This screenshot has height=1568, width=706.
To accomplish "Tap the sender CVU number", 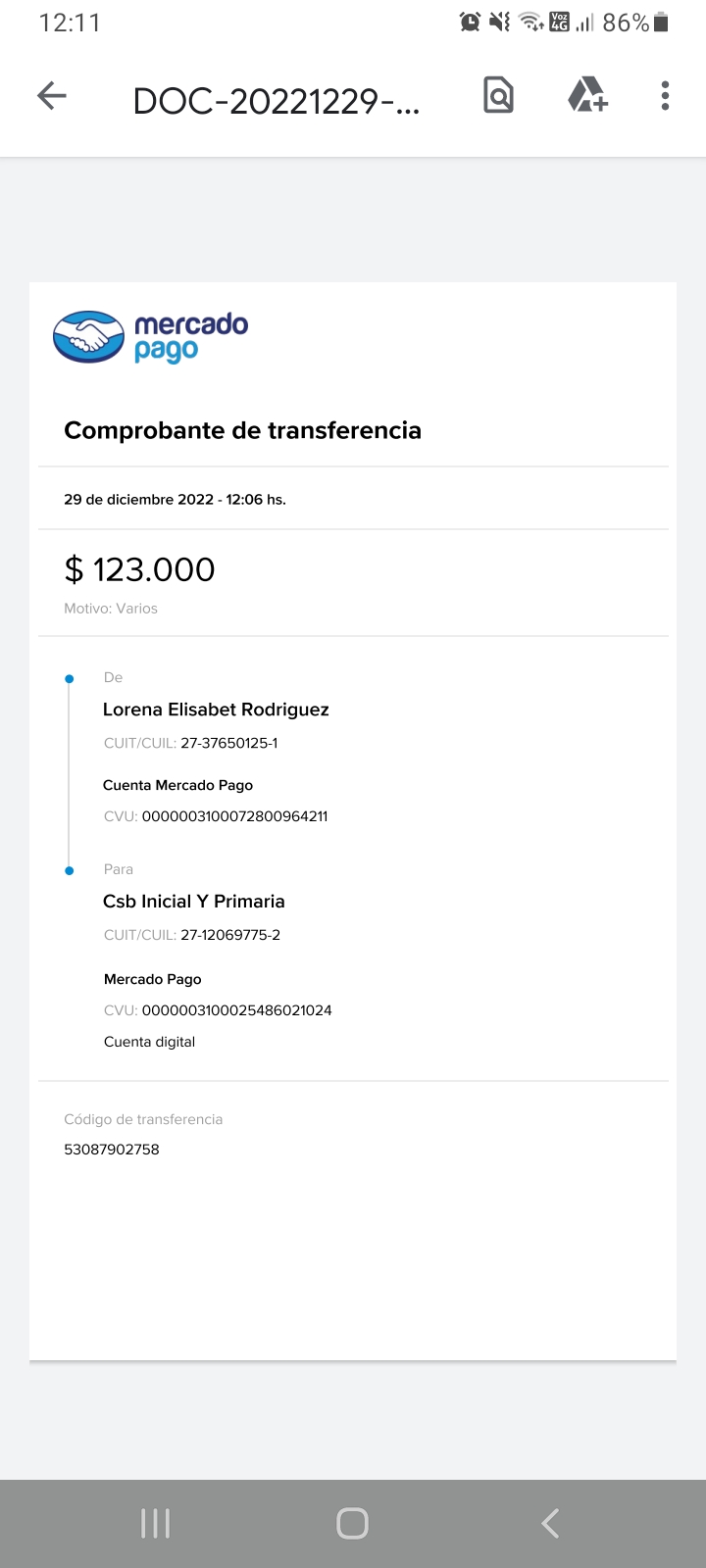I will 234,816.
